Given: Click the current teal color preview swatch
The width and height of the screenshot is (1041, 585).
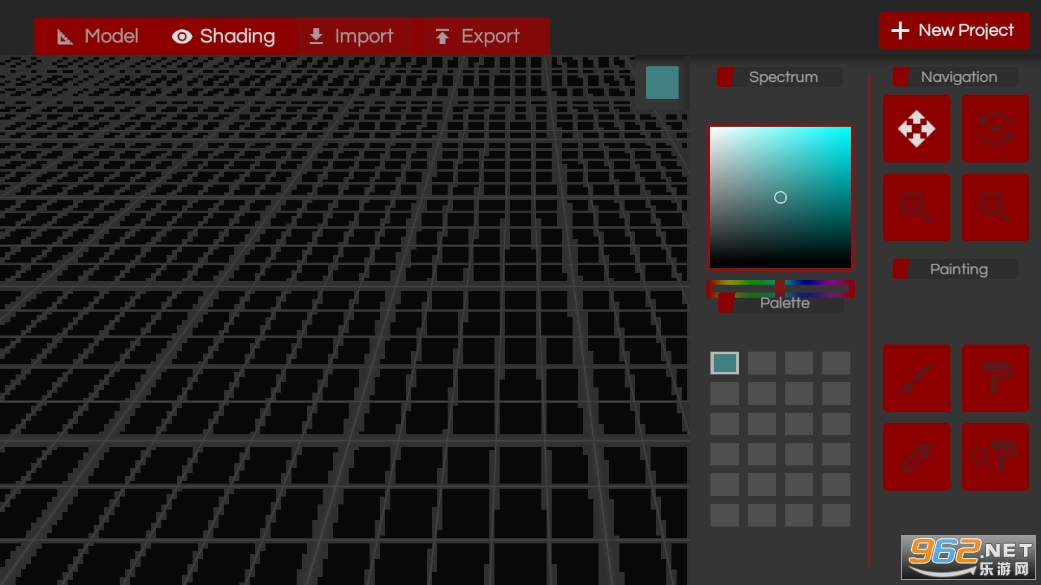Looking at the screenshot, I should pos(662,82).
